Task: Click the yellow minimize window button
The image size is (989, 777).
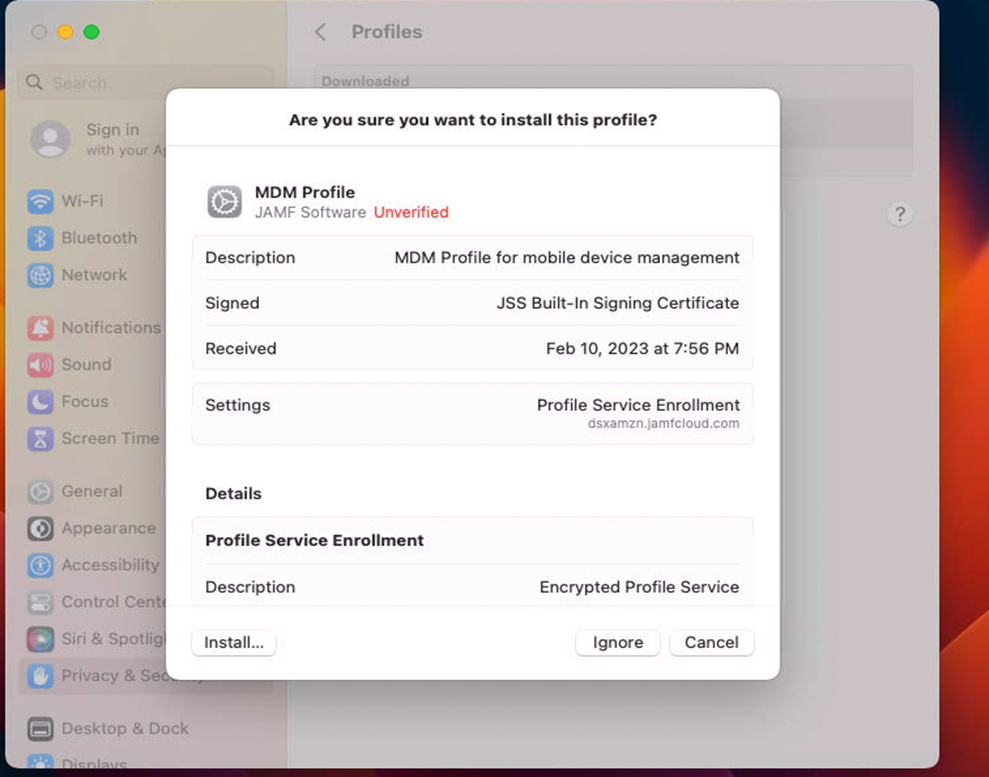Action: click(x=65, y=32)
